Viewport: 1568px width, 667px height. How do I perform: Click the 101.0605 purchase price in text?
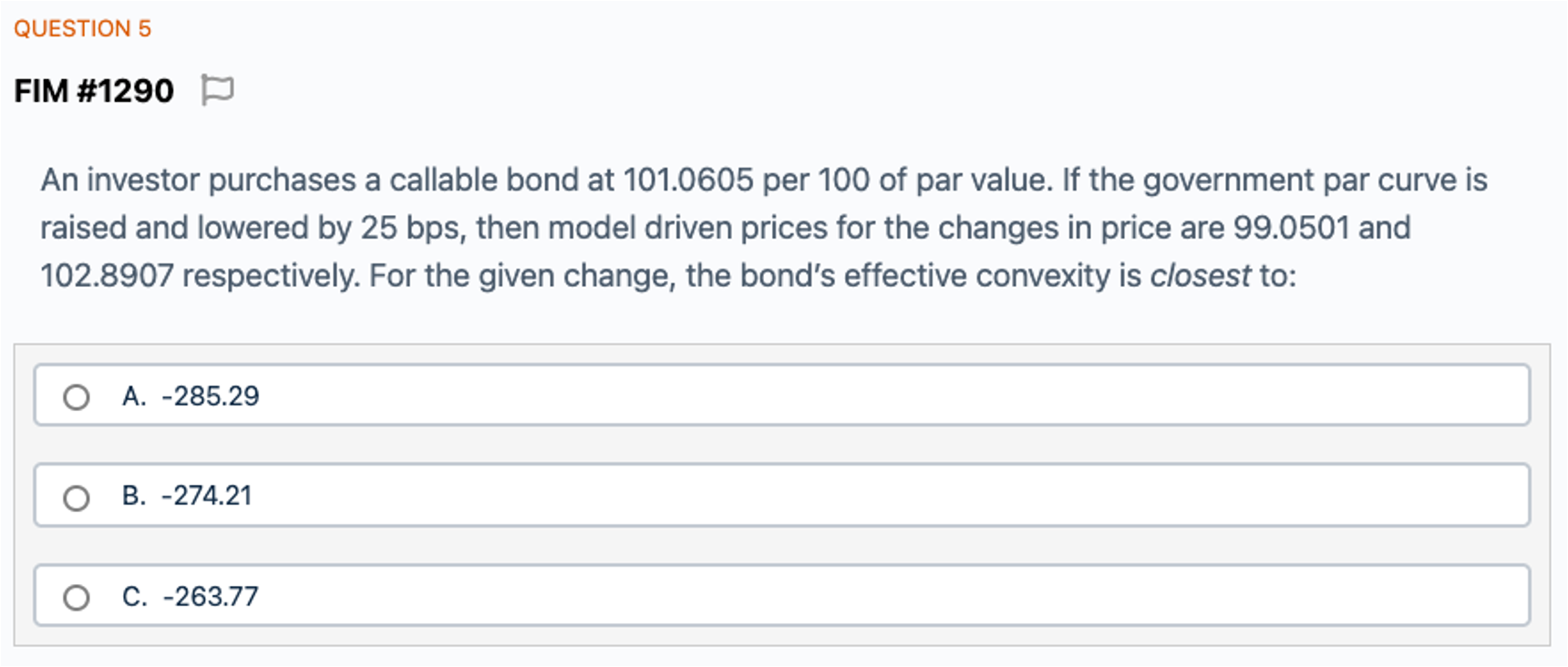(688, 180)
